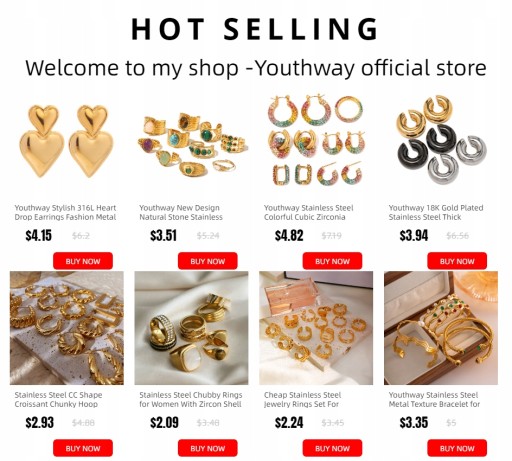
Task: Click Buy Now under heart drop earrings
Action: (x=83, y=261)
